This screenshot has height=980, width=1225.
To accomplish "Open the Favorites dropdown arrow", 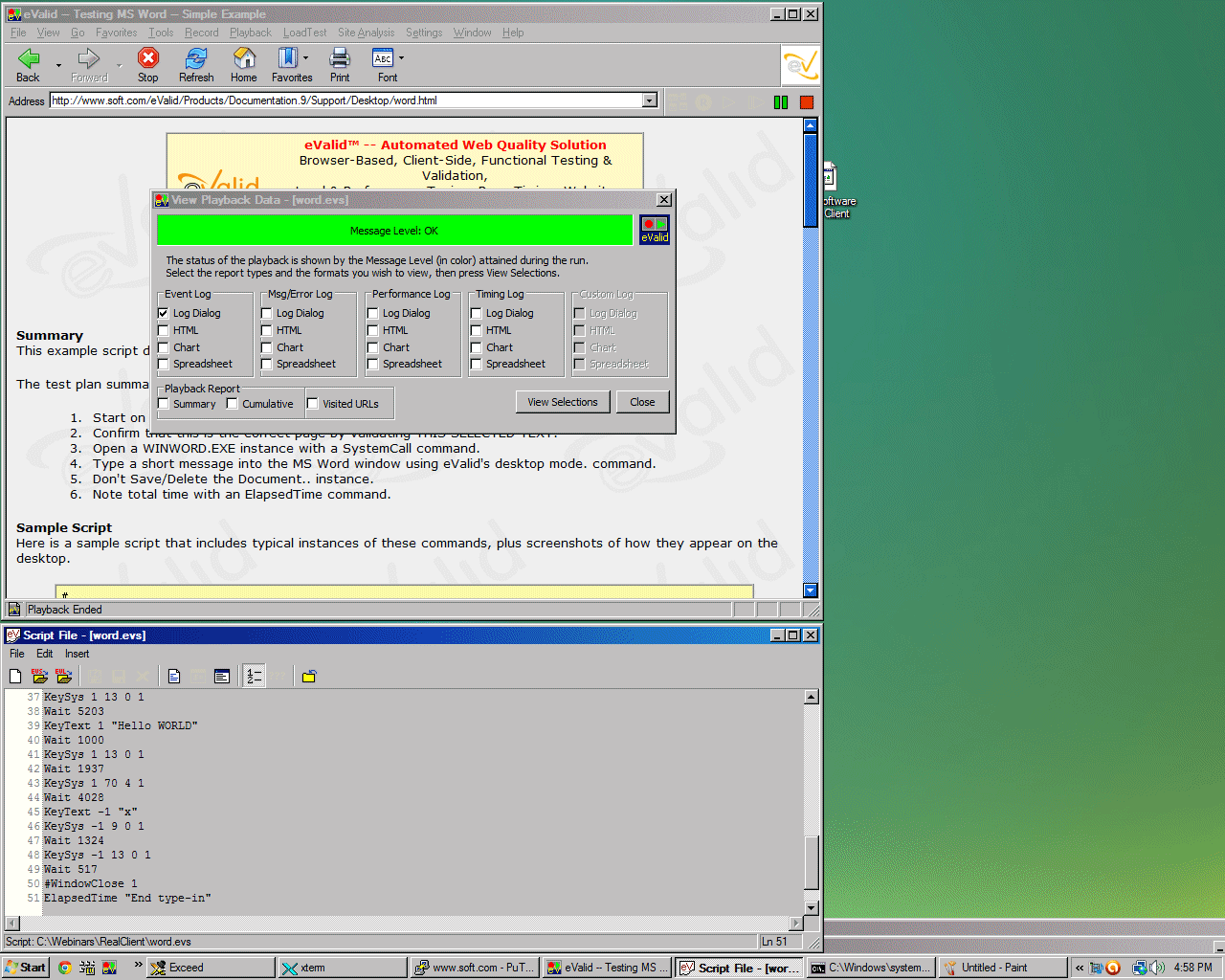I will click(305, 58).
